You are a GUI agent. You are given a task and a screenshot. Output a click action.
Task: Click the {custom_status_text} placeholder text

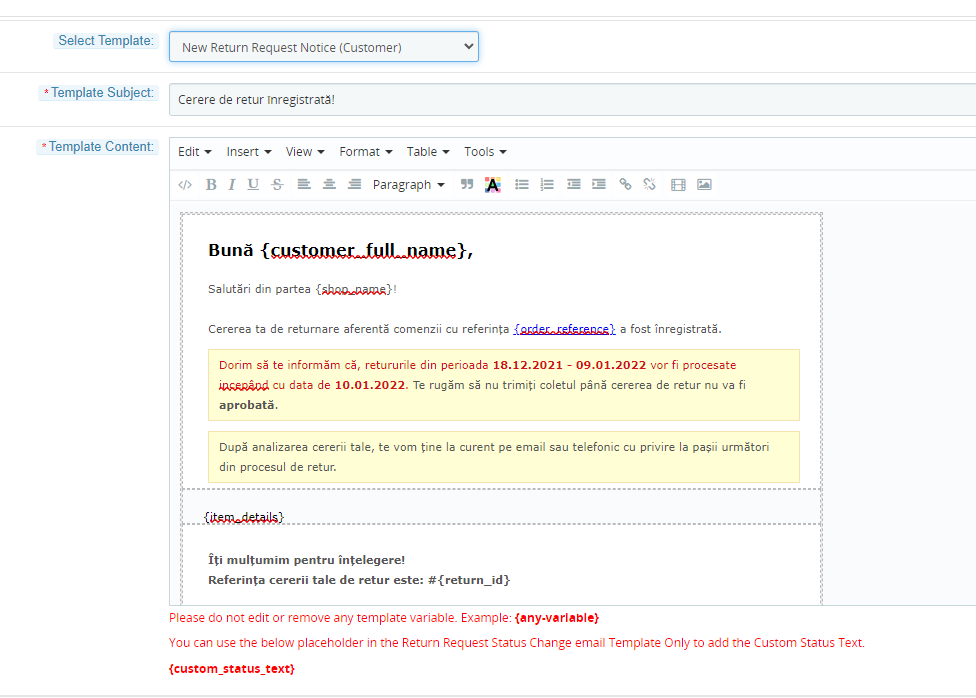point(232,669)
